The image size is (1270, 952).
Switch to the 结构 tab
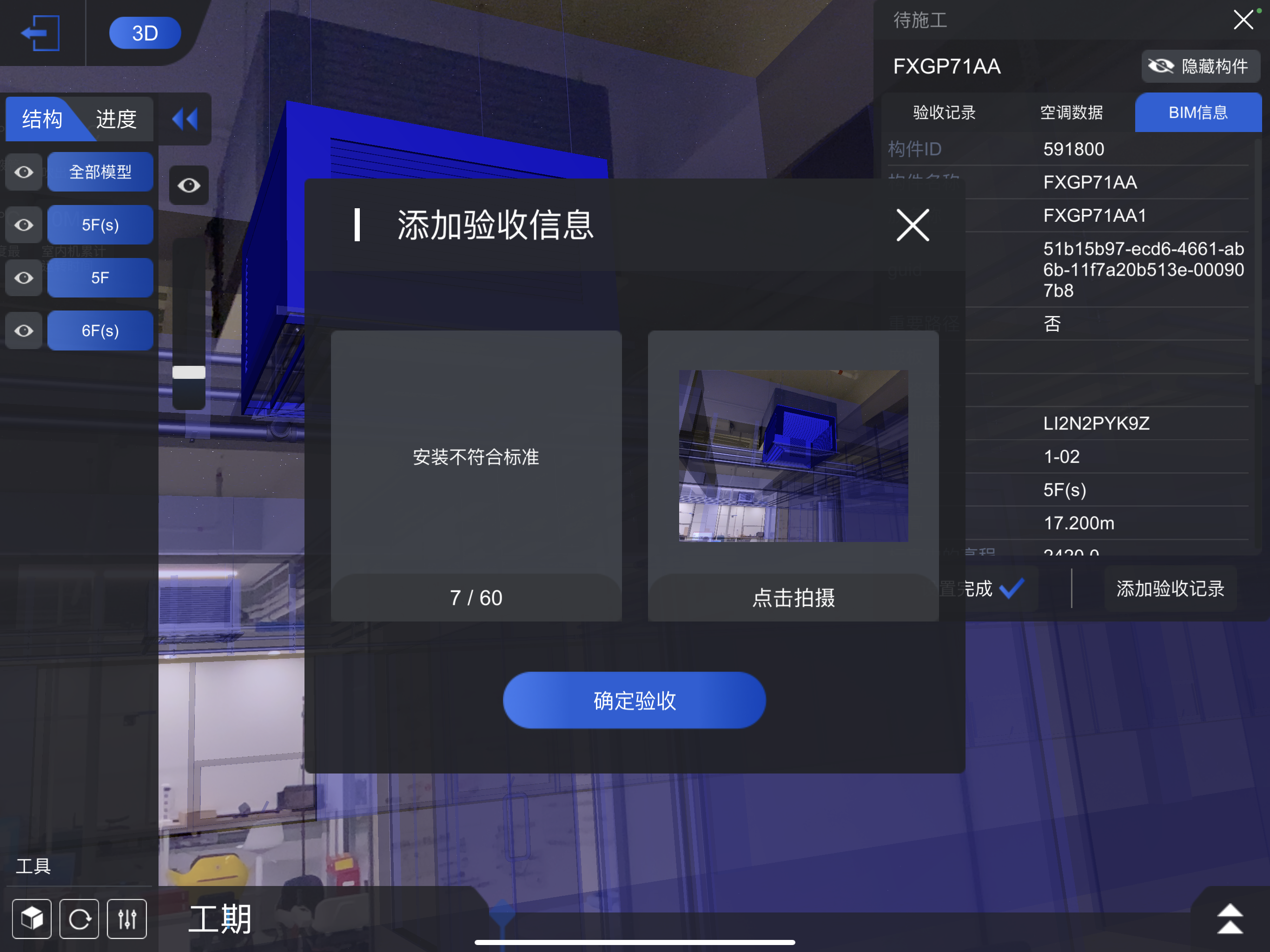point(42,119)
